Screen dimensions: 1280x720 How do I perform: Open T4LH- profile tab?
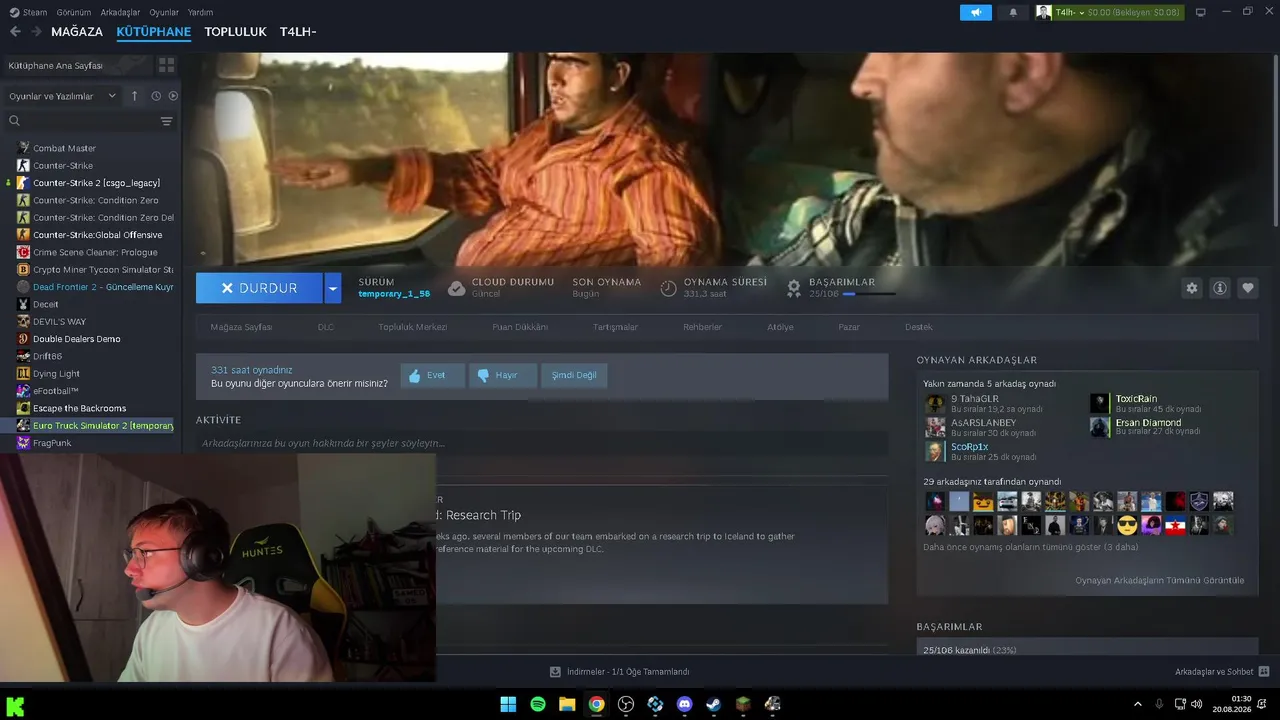[298, 32]
